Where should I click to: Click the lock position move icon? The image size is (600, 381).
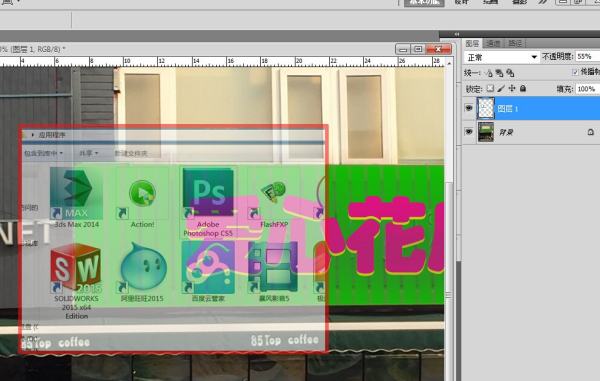coord(512,89)
